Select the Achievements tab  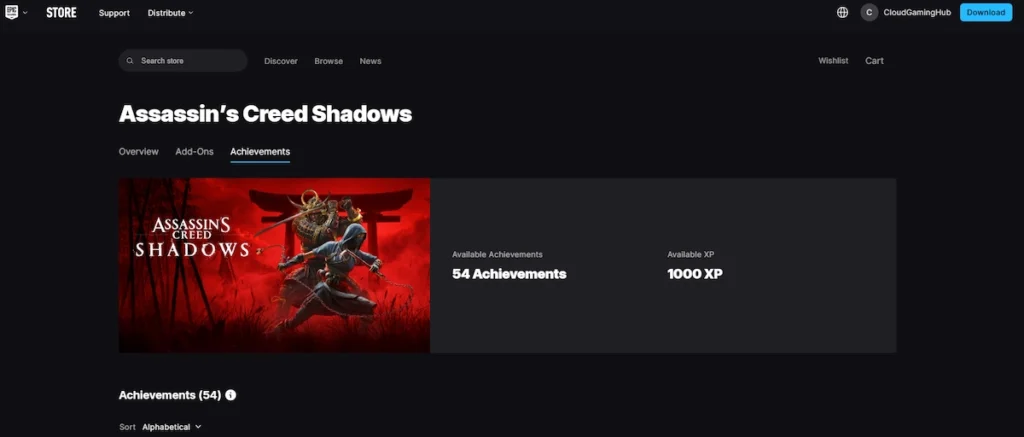[x=260, y=152]
